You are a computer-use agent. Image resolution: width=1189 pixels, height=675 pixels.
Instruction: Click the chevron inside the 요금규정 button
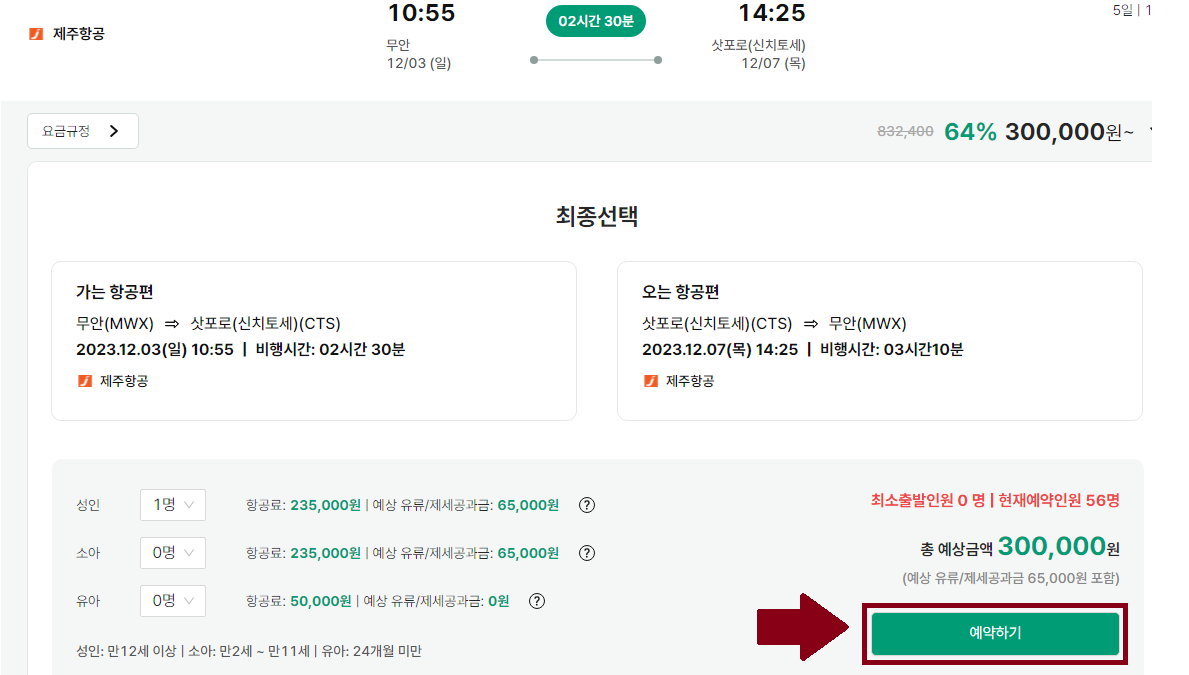(x=114, y=131)
